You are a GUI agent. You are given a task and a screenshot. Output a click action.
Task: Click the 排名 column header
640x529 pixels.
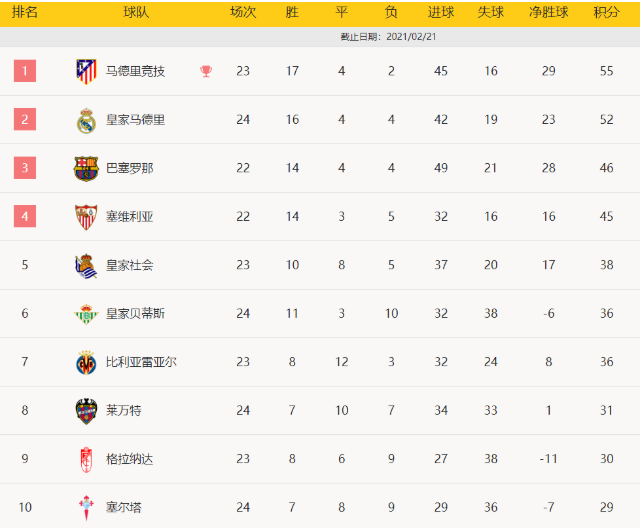click(25, 13)
